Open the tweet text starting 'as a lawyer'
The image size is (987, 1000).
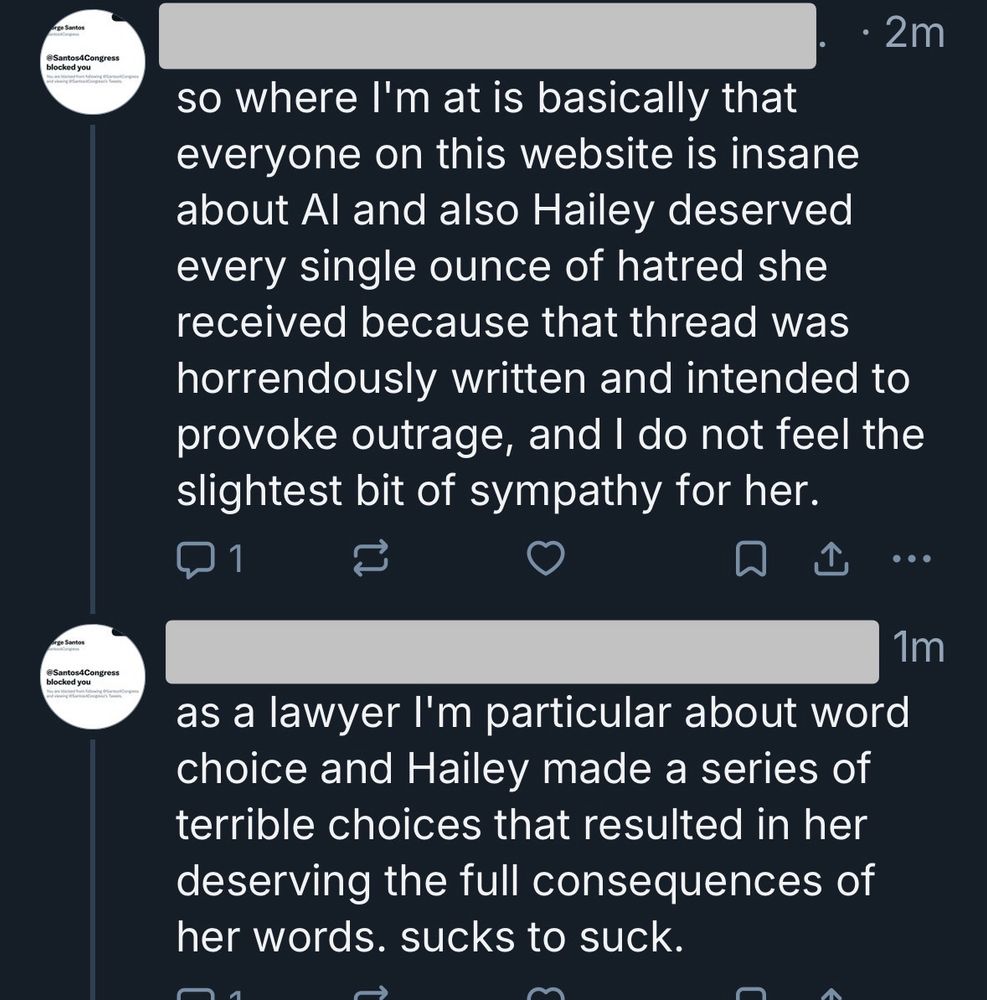[540, 825]
